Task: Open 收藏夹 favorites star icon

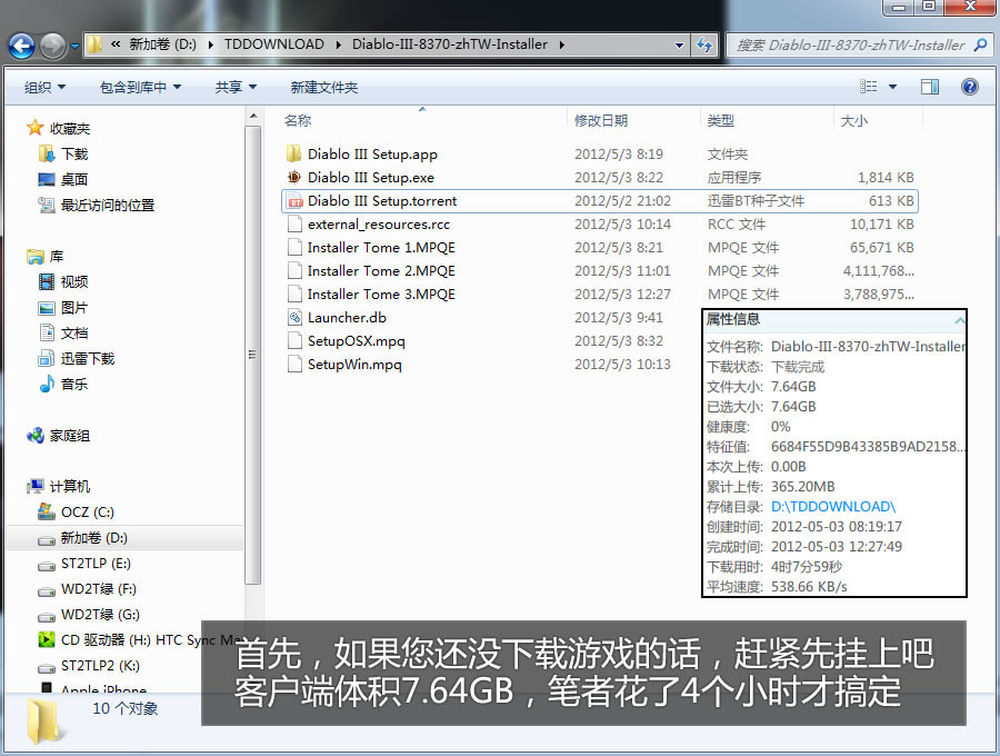Action: coord(34,128)
